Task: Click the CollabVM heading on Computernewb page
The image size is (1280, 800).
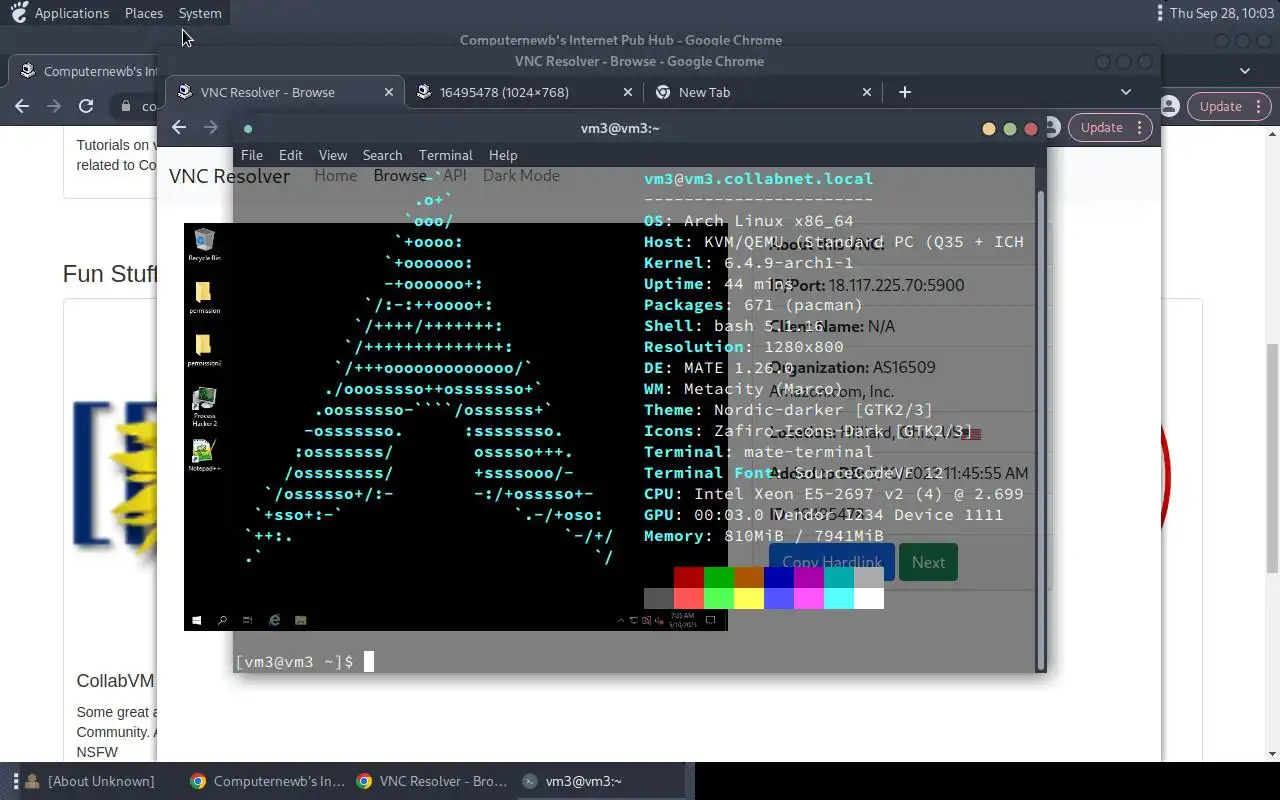Action: [116, 681]
